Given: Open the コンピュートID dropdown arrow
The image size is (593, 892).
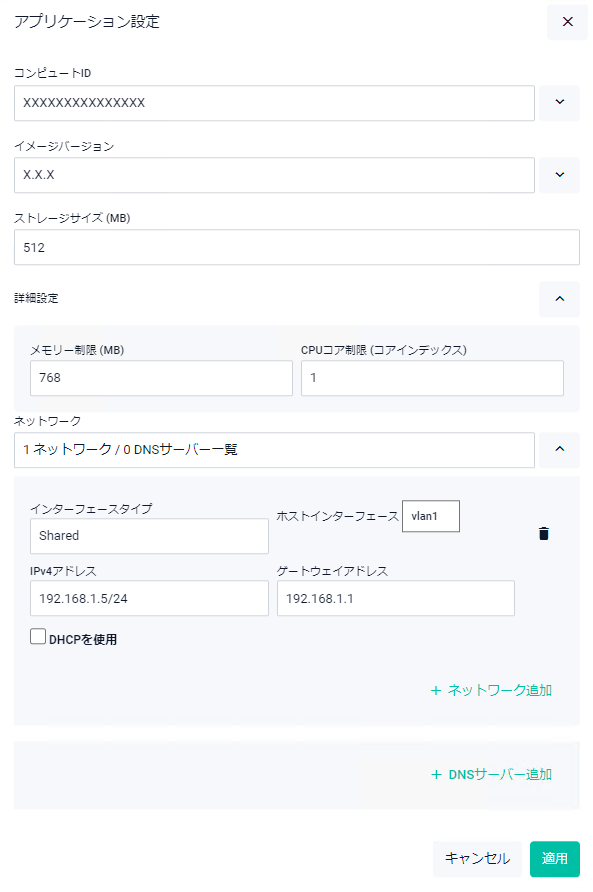Looking at the screenshot, I should [x=559, y=102].
